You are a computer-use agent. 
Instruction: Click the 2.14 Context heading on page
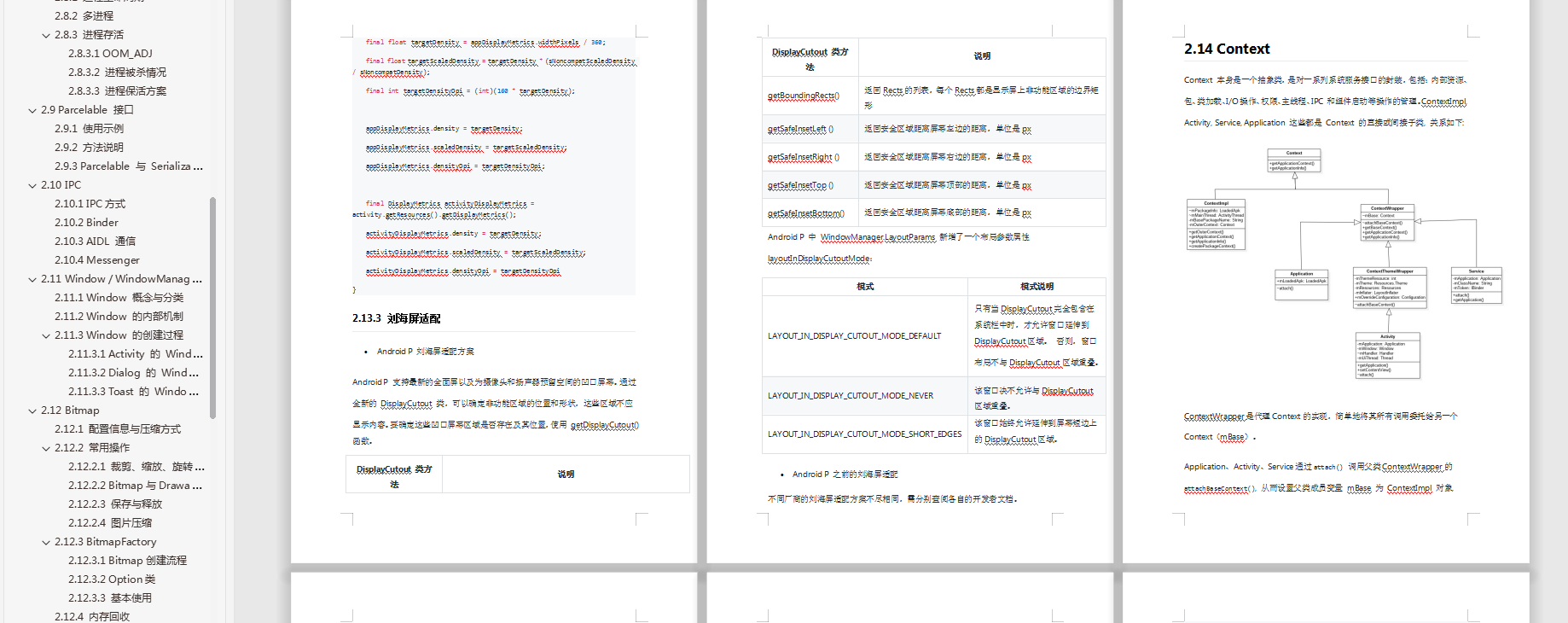(1227, 49)
